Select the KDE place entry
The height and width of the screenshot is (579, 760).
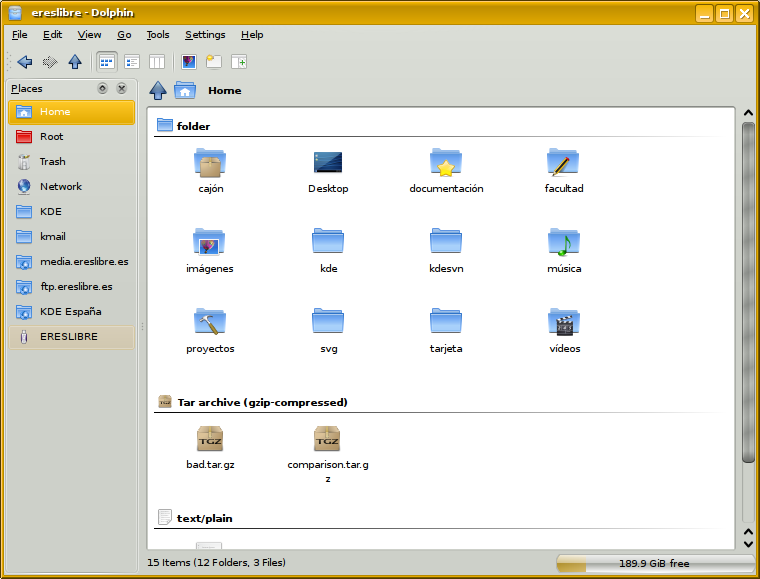[x=72, y=212]
